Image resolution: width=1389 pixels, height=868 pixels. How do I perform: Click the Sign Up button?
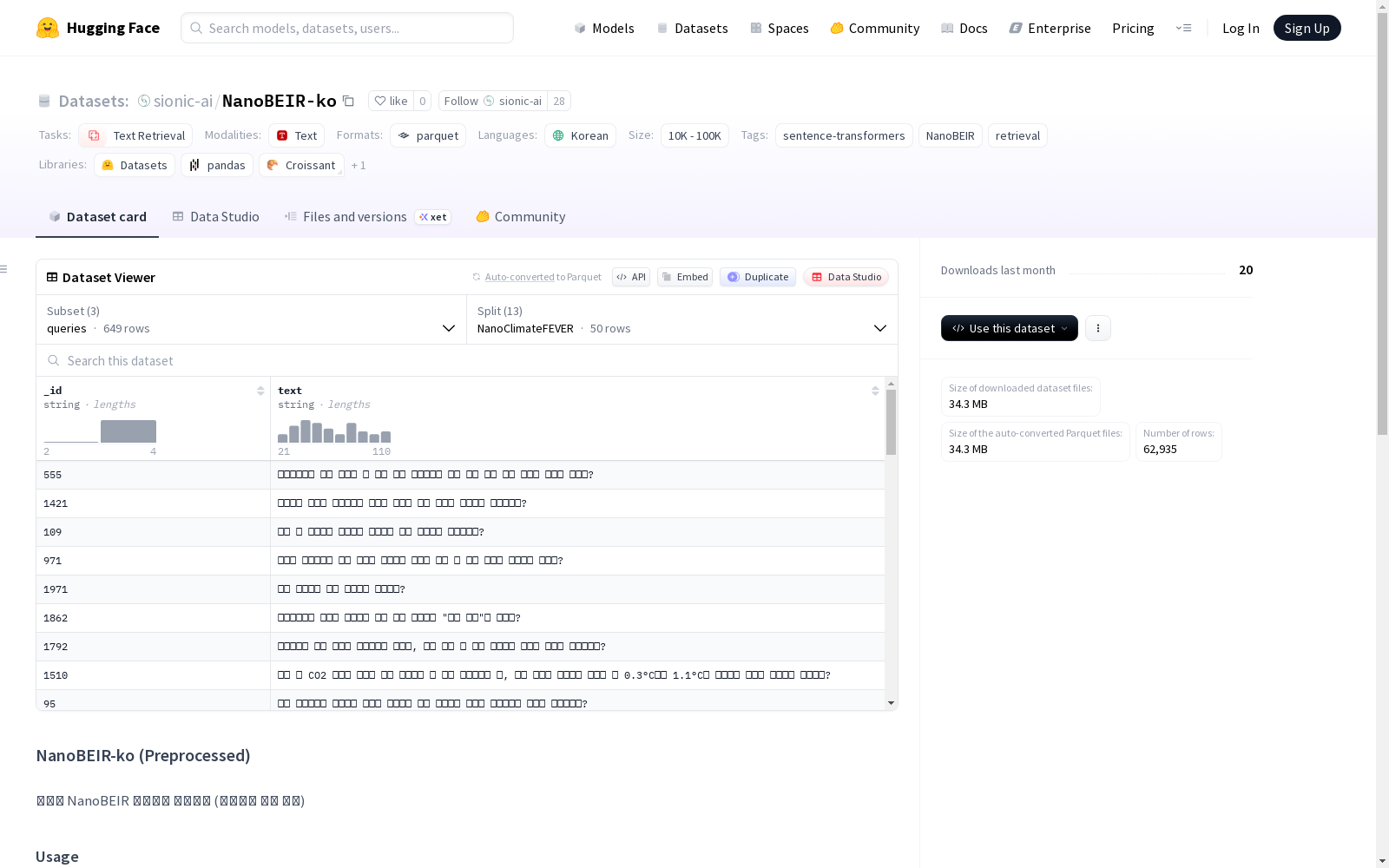1307,28
